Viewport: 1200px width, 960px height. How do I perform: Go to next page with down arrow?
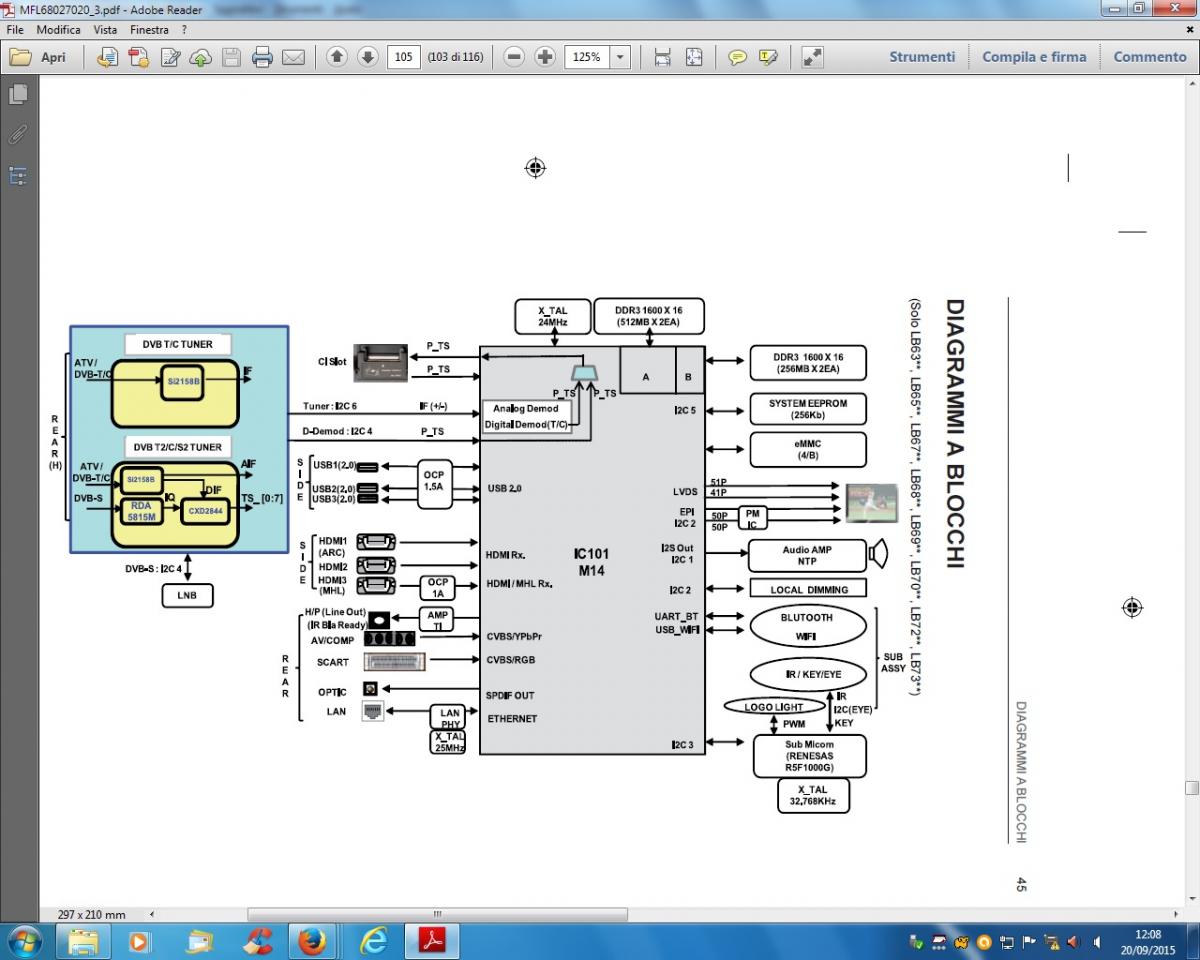[x=367, y=57]
